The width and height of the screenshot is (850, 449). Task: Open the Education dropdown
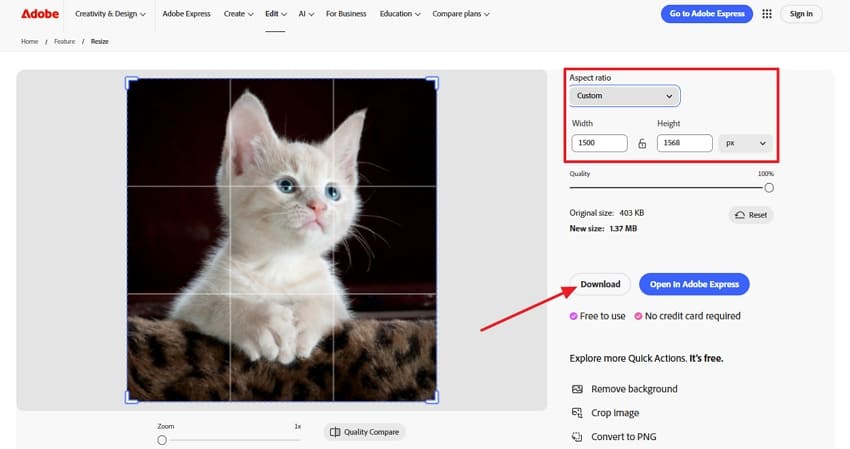coord(400,14)
